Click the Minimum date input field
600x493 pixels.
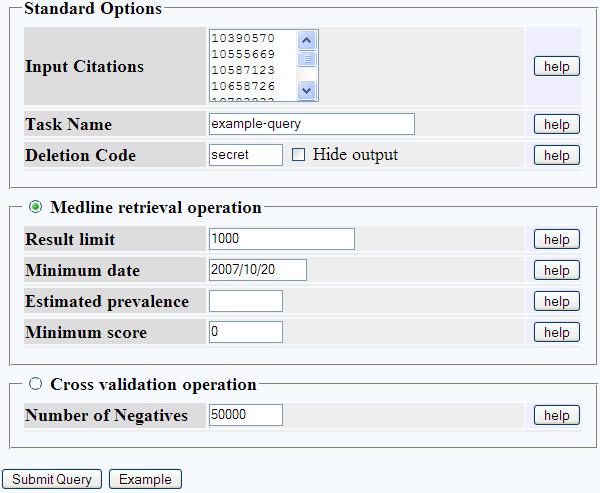257,270
